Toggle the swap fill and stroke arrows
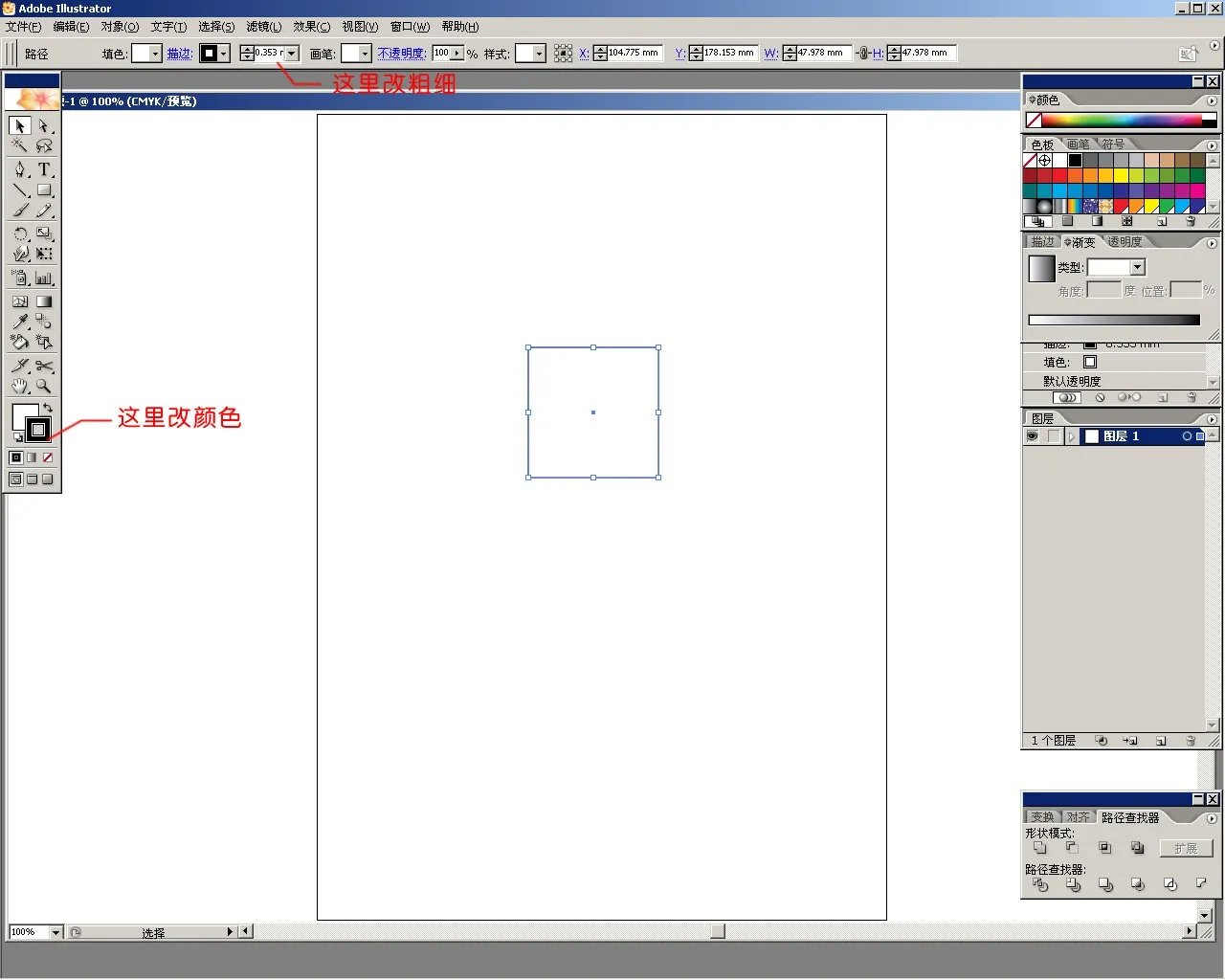Viewport: 1225px width, 980px height. coord(47,408)
